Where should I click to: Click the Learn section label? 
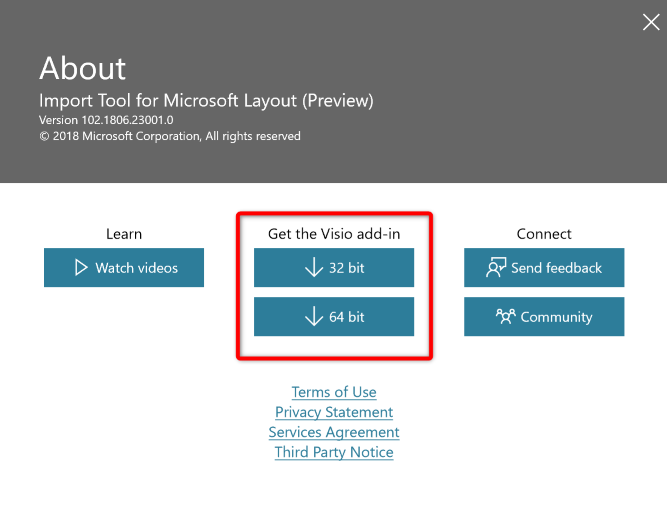pos(124,234)
